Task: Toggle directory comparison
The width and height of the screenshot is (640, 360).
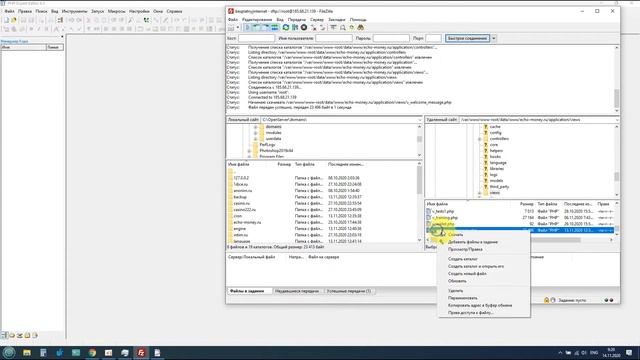Action: point(343,28)
